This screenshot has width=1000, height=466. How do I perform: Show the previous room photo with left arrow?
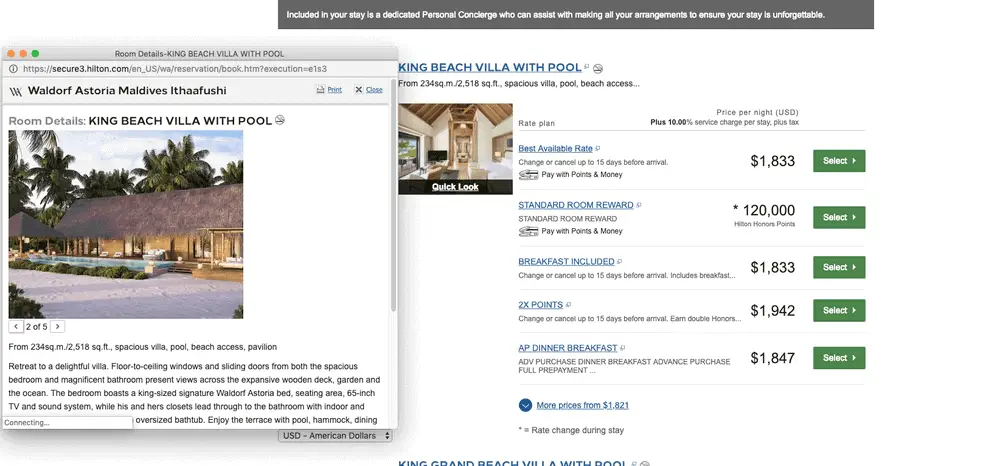coord(16,326)
